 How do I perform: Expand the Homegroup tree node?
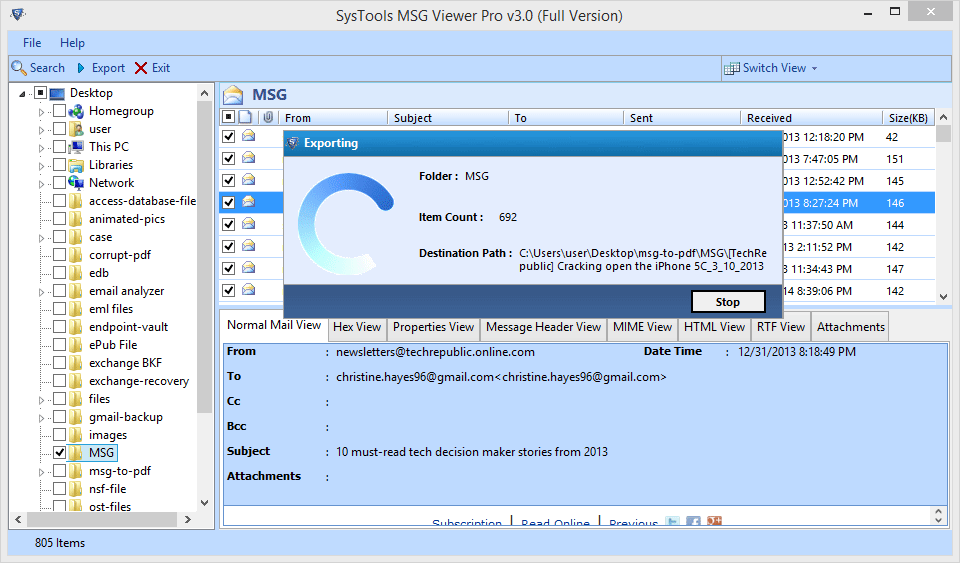[42, 112]
